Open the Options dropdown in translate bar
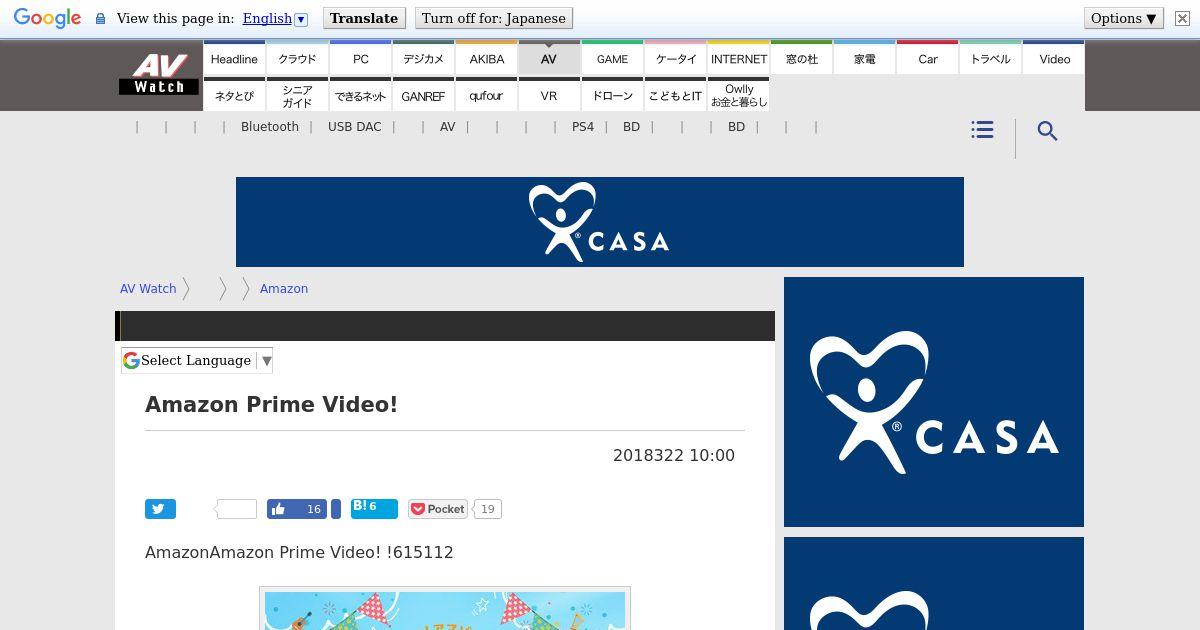1200x630 pixels. [1124, 18]
